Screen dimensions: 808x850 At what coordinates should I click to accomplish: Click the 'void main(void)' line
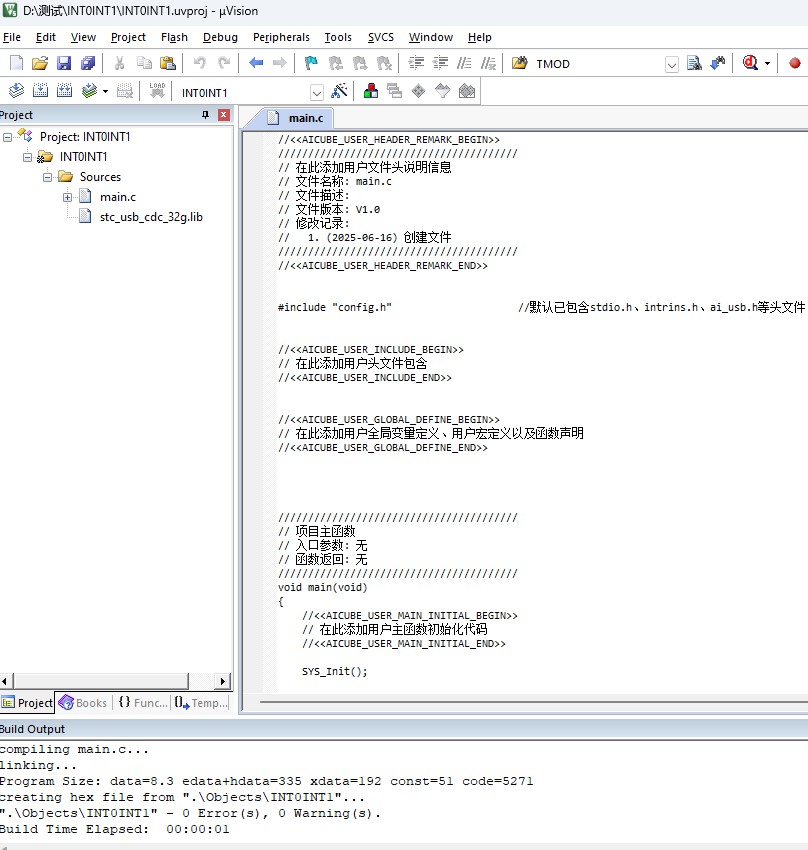[x=322, y=588]
